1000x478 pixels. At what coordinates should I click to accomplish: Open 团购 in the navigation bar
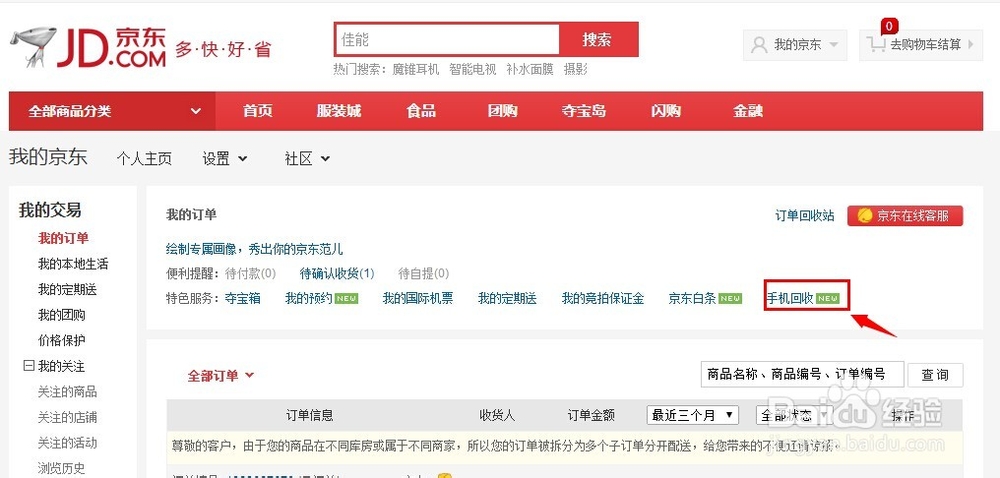[x=503, y=111]
